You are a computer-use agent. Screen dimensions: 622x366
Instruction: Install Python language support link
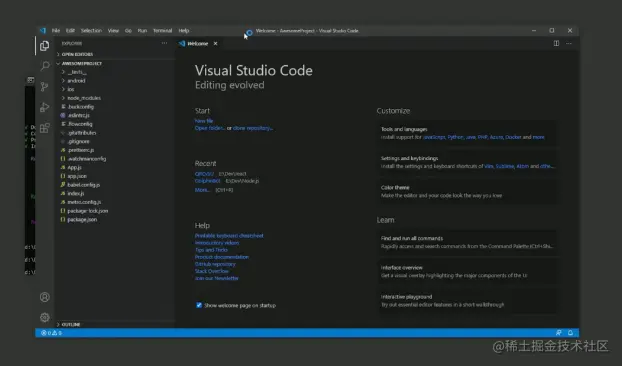point(455,137)
